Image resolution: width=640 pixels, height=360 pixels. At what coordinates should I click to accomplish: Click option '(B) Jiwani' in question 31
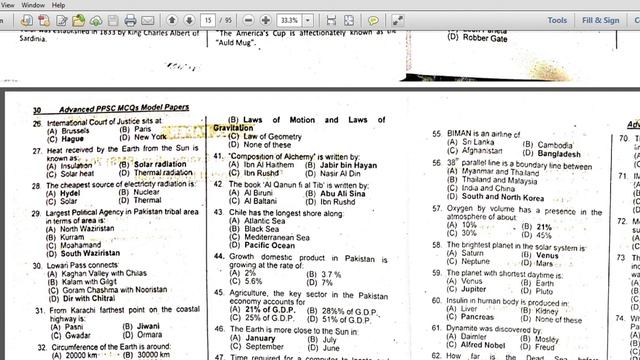pyautogui.click(x=141, y=326)
